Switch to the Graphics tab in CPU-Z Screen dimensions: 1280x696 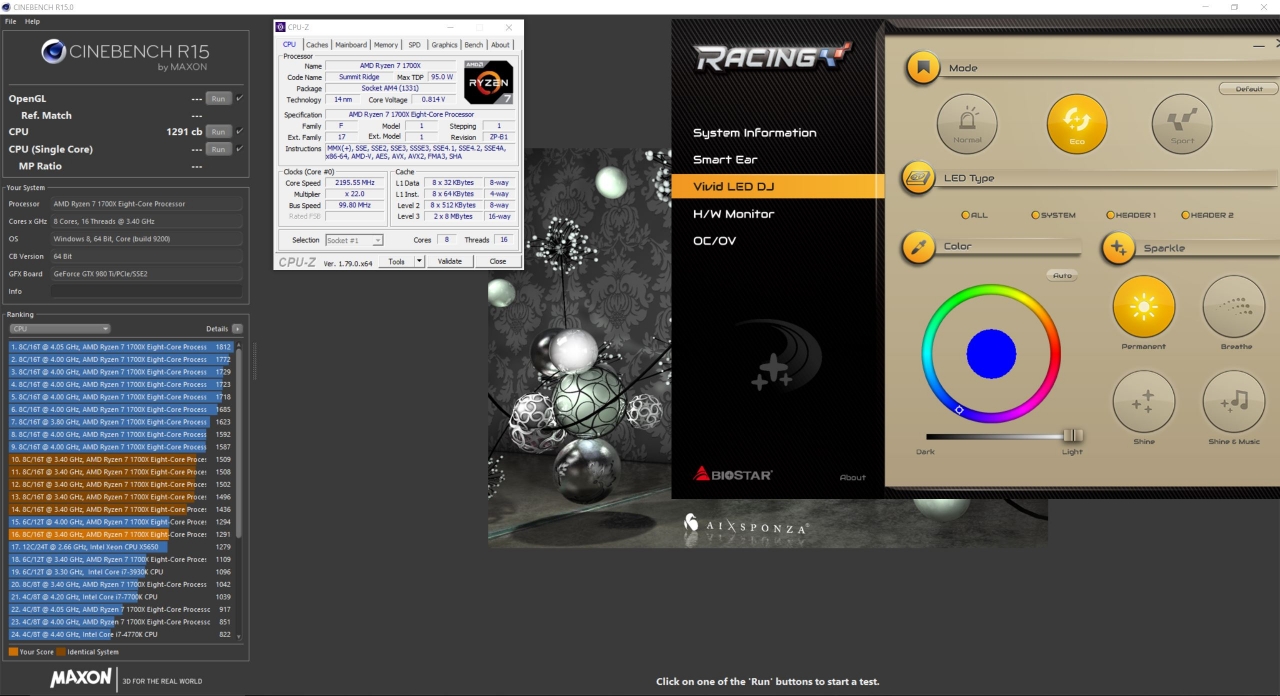pos(445,45)
